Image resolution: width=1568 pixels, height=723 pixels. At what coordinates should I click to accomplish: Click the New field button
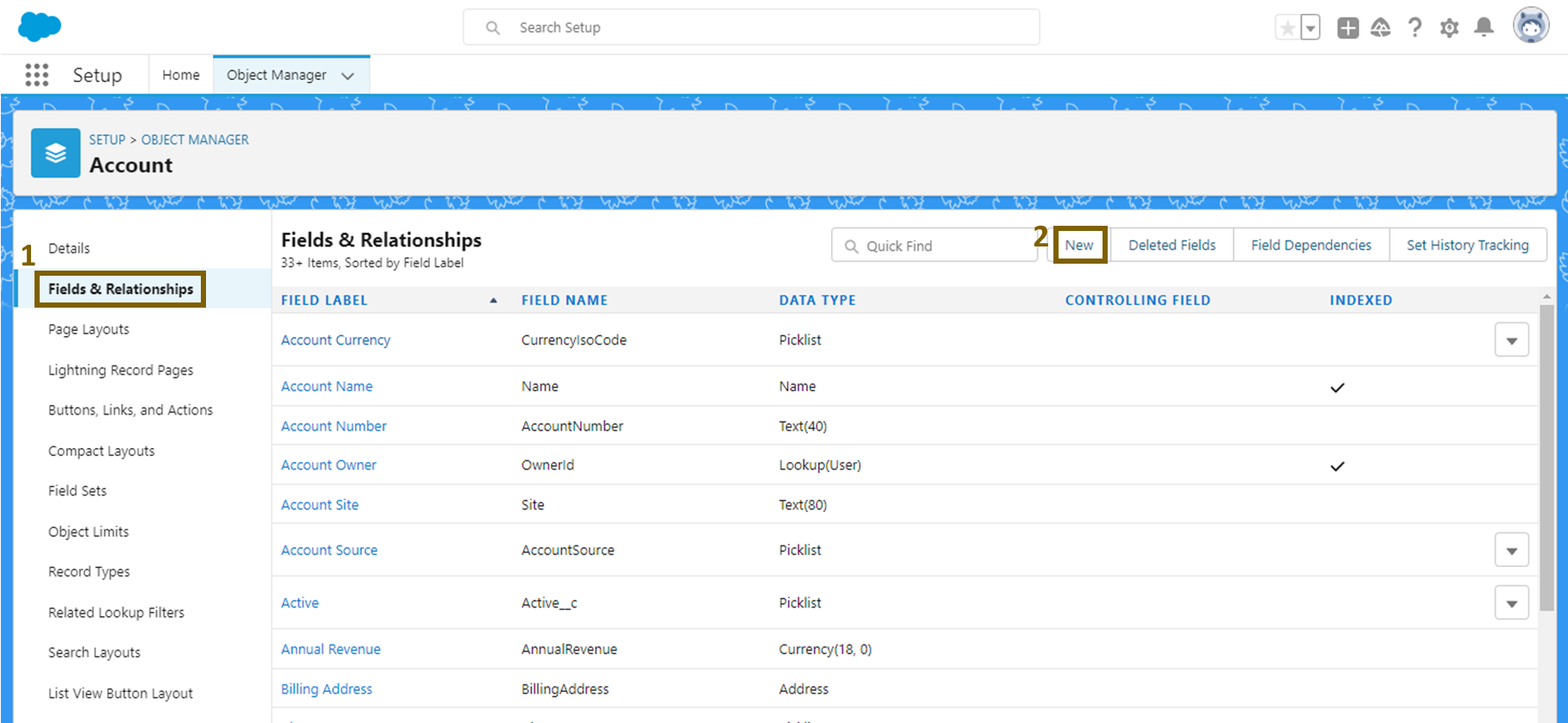pos(1079,245)
